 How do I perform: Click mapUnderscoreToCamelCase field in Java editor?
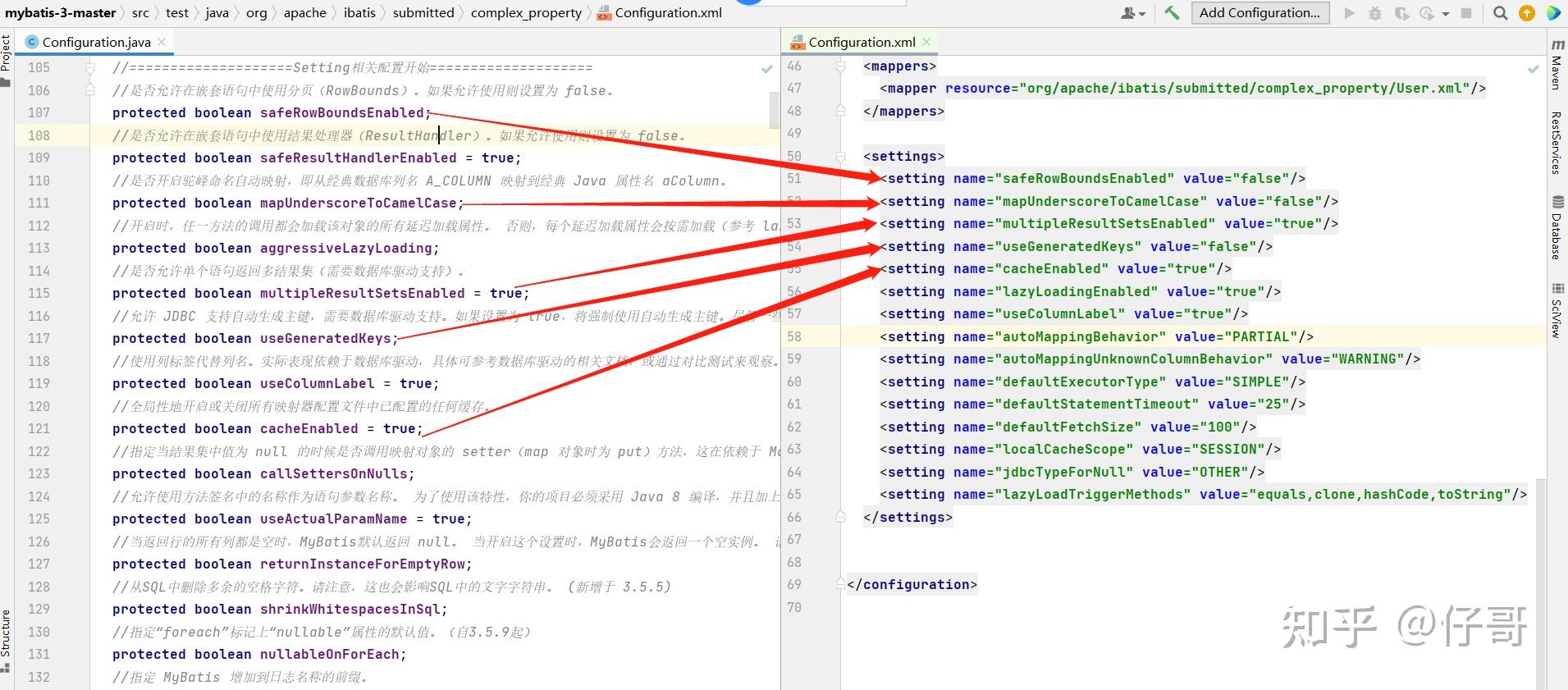[x=358, y=203]
